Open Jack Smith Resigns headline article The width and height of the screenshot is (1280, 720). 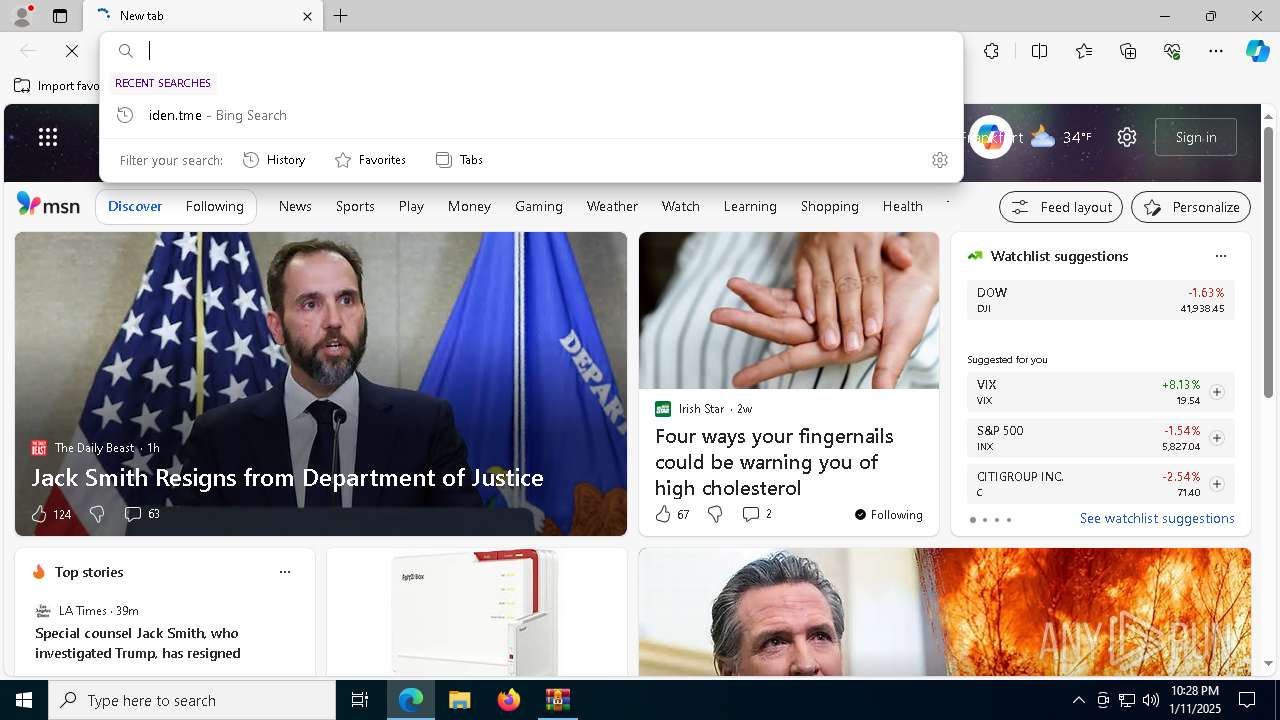[x=288, y=478]
